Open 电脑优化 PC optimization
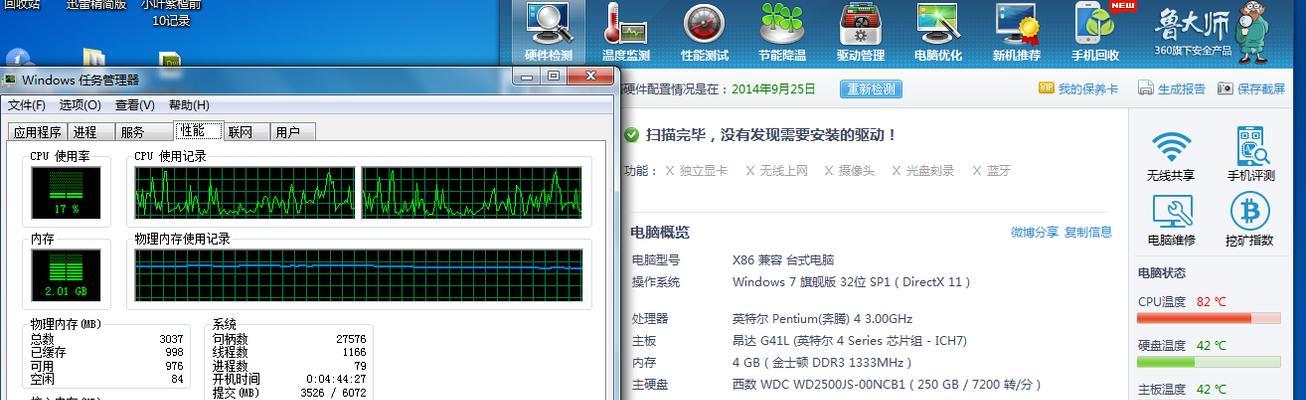 point(938,33)
